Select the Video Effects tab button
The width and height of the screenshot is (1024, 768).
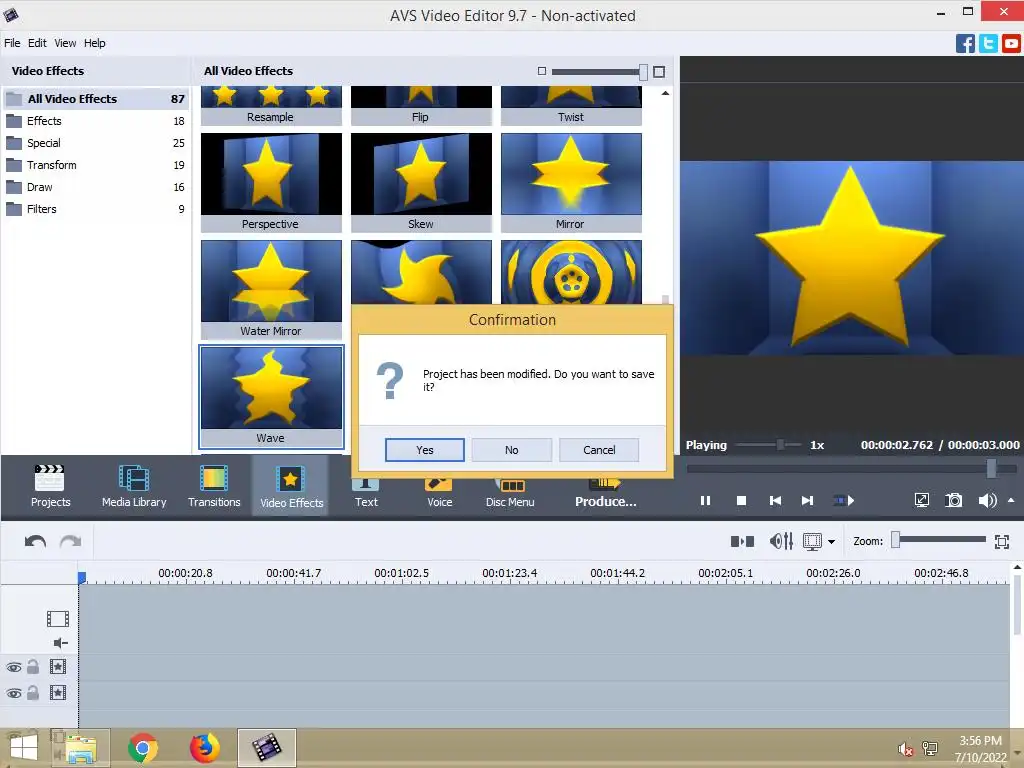(x=291, y=486)
